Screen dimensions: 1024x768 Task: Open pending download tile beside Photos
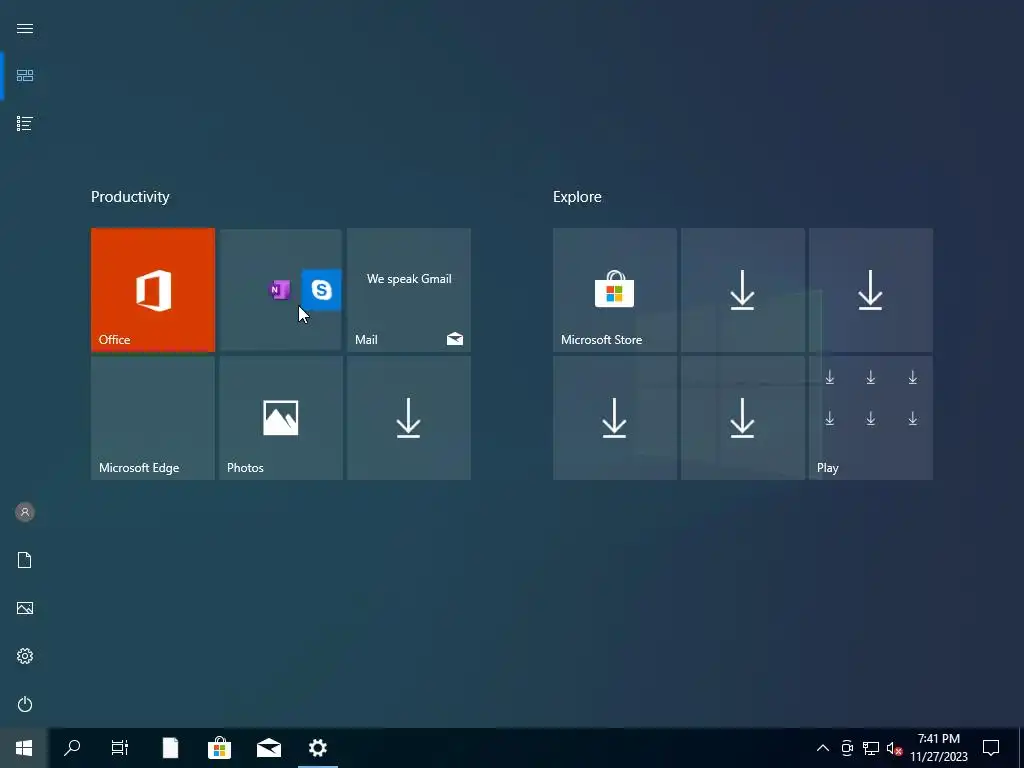409,418
